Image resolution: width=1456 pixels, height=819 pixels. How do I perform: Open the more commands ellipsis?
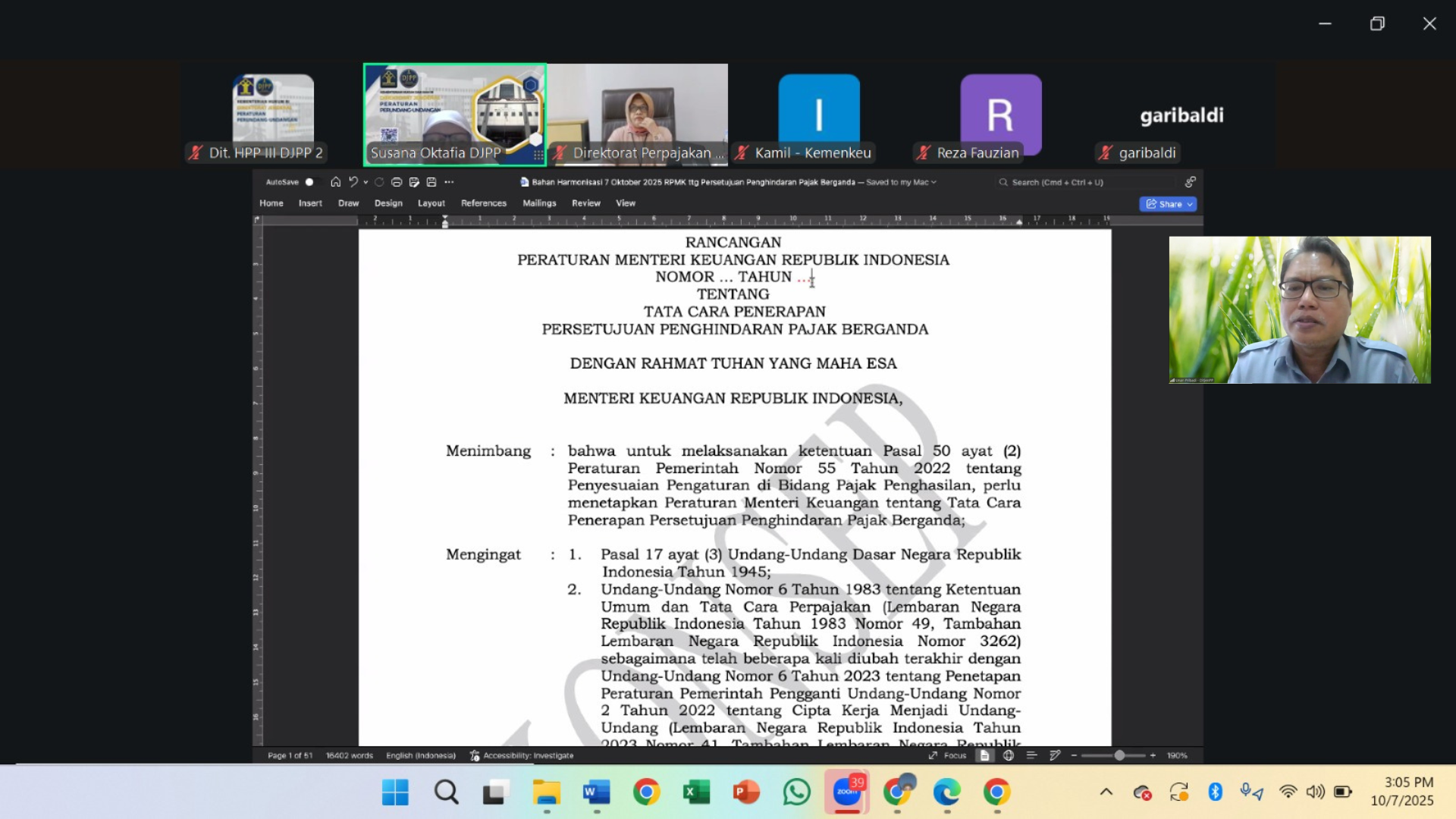pyautogui.click(x=449, y=182)
